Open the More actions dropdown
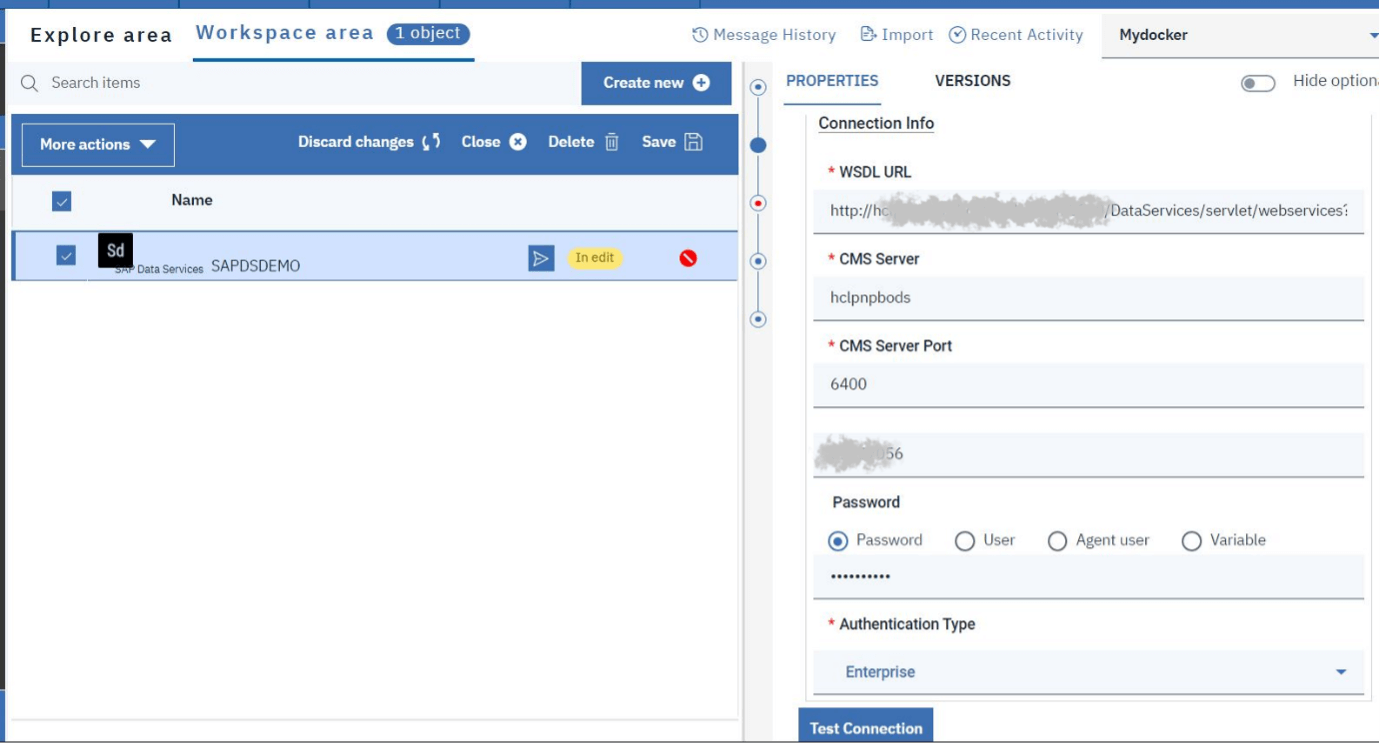The height and width of the screenshot is (745, 1384). (x=95, y=144)
